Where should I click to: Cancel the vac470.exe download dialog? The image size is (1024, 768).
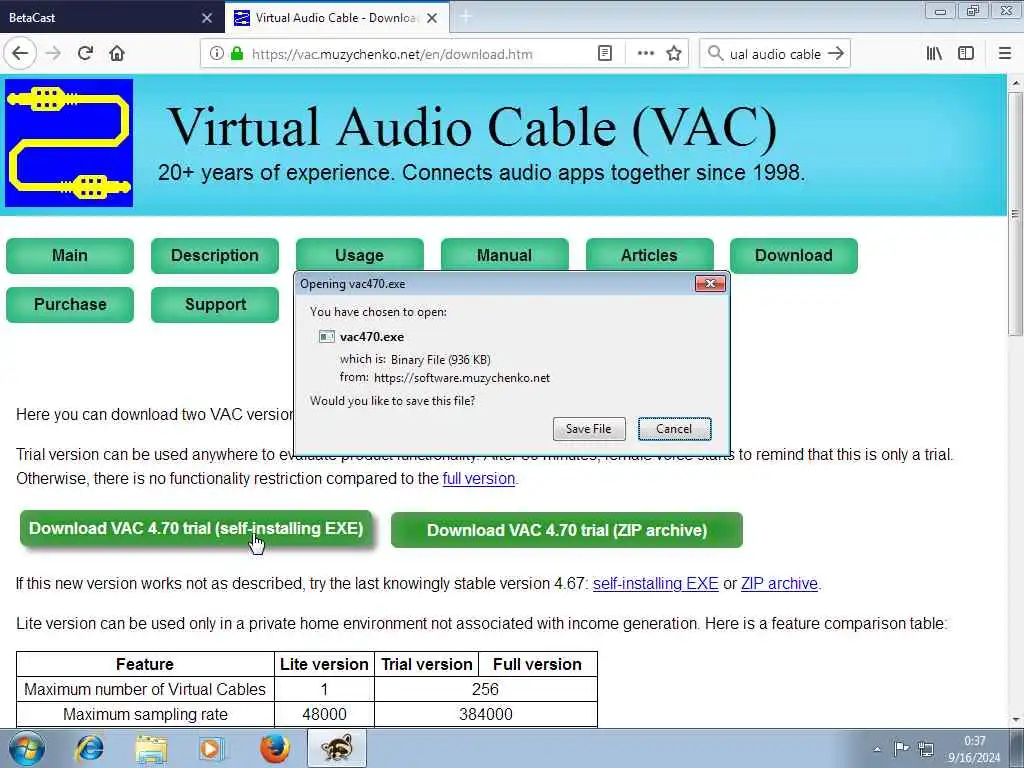tap(675, 429)
